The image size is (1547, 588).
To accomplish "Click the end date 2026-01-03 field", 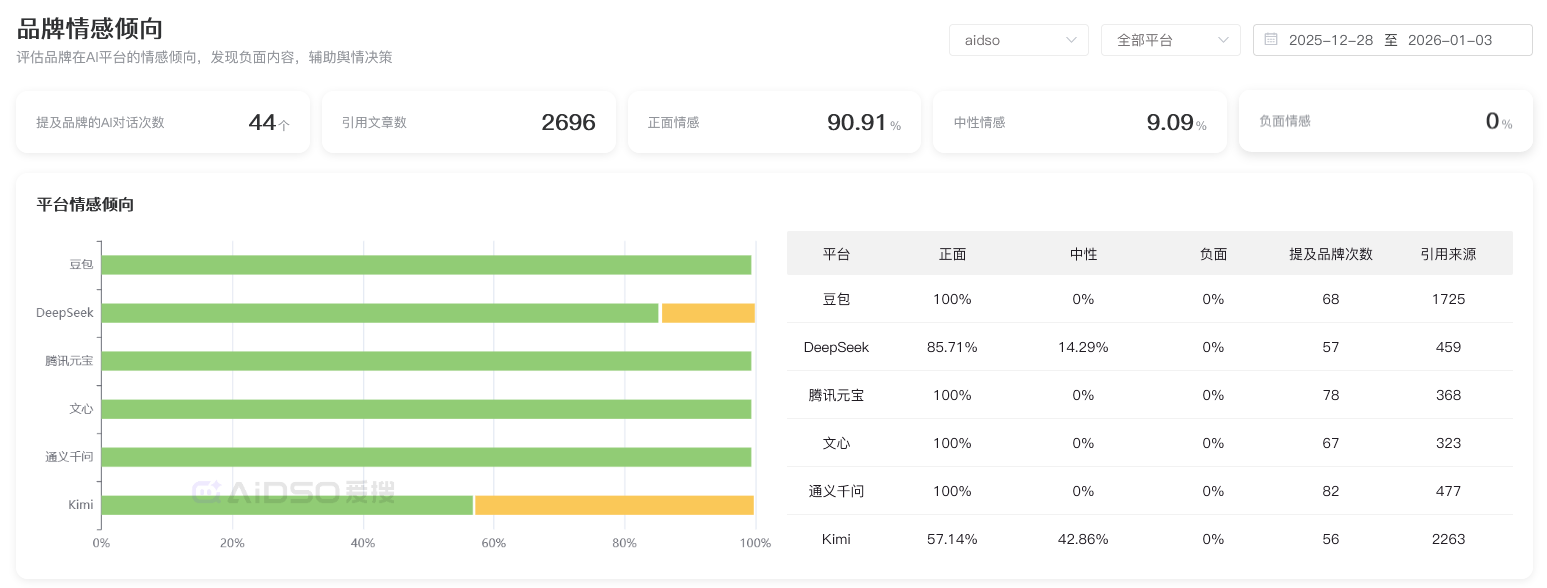I will (1449, 40).
